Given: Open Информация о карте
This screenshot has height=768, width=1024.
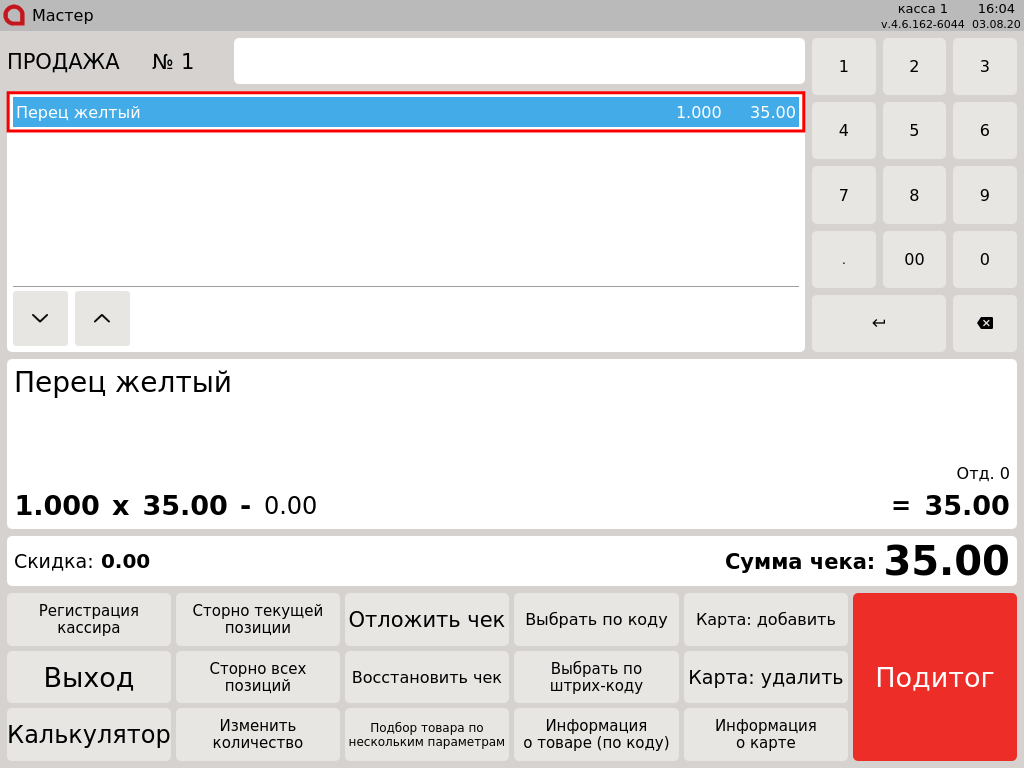Looking at the screenshot, I should (765, 734).
